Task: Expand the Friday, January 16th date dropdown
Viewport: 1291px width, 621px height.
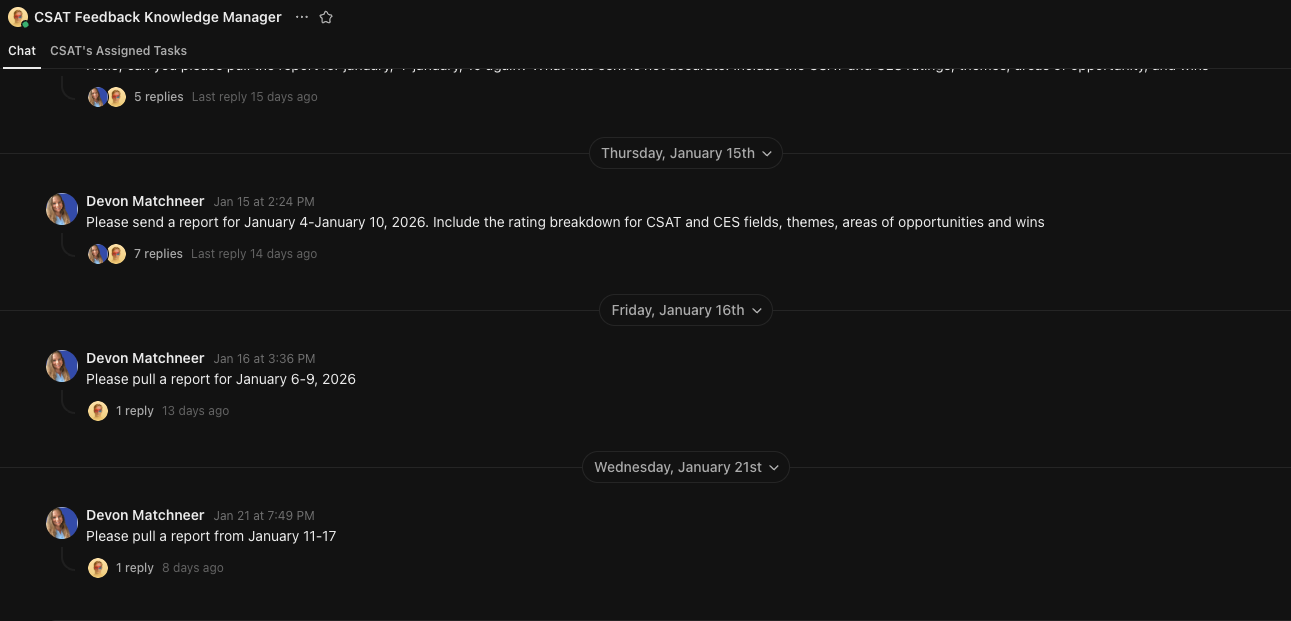Action: (x=686, y=310)
